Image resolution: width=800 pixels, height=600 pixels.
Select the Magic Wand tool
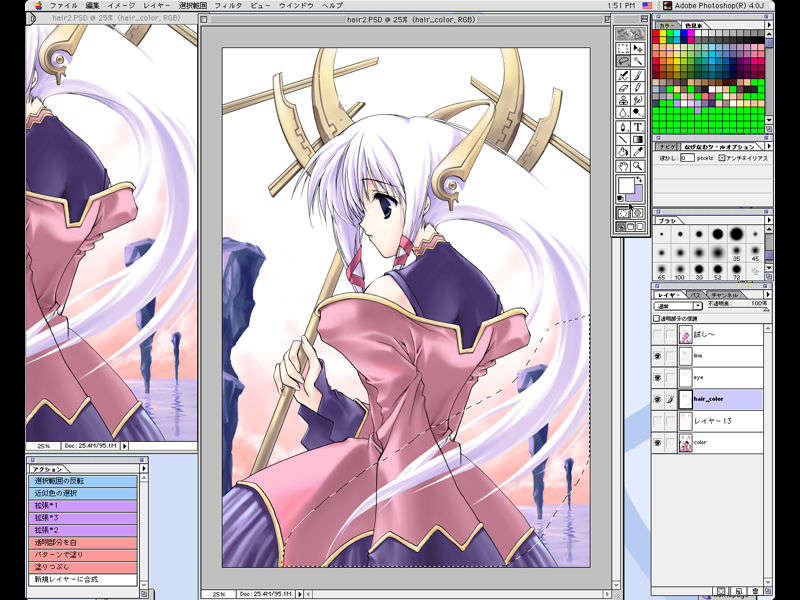[x=638, y=61]
